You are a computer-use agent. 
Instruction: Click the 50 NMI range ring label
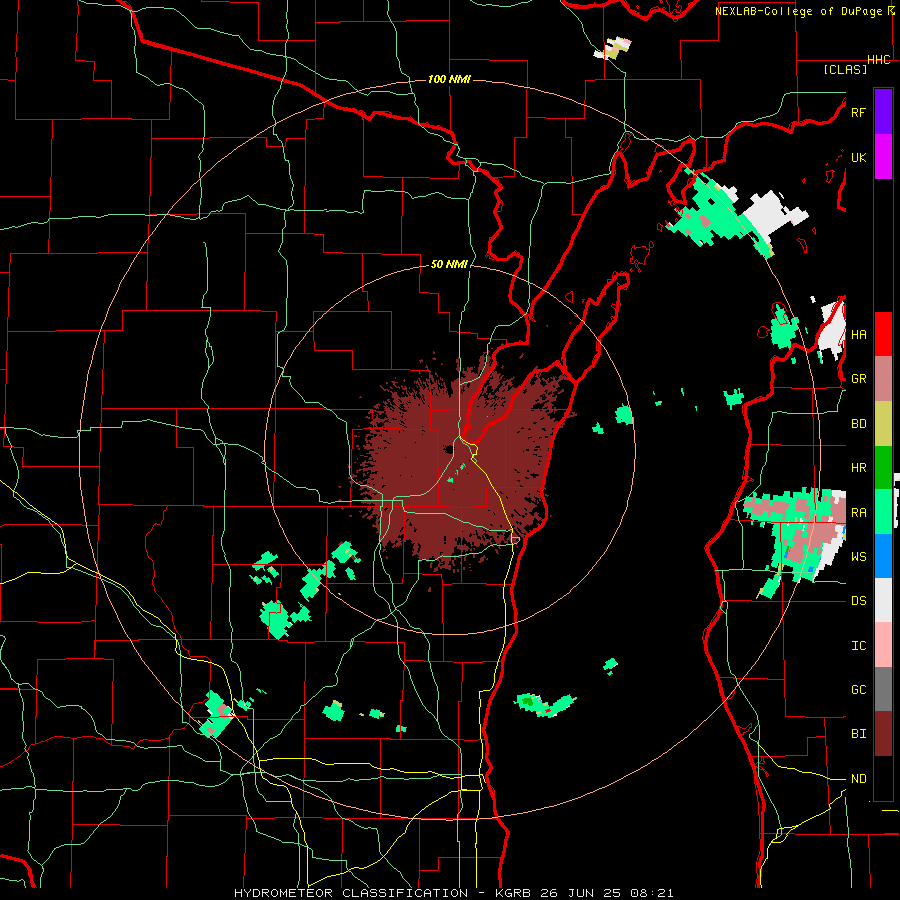point(449,265)
